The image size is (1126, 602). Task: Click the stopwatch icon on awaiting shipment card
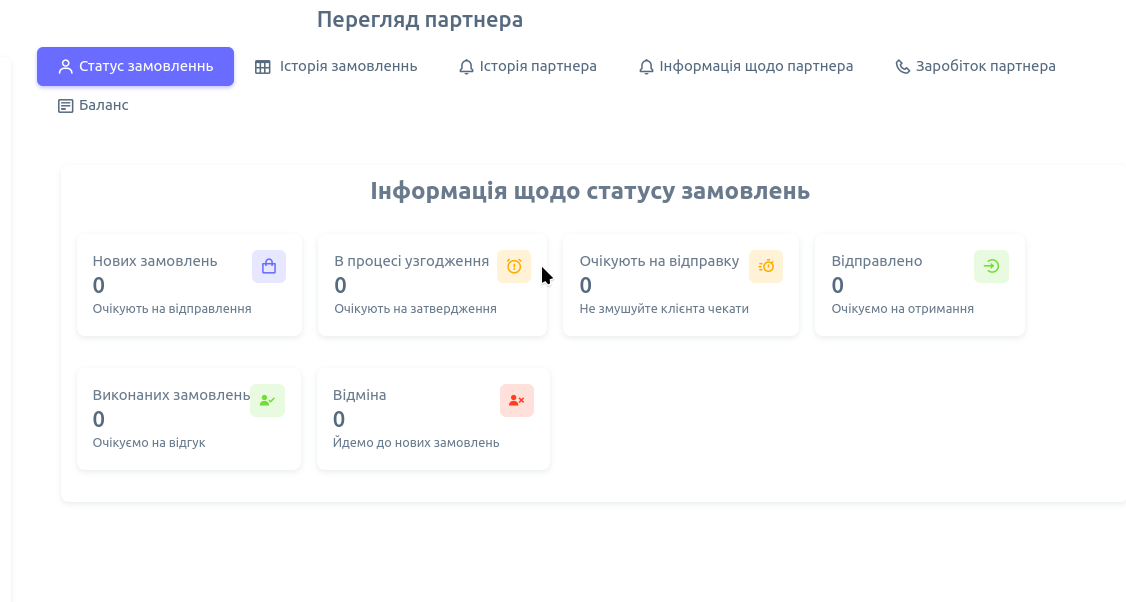pos(766,266)
